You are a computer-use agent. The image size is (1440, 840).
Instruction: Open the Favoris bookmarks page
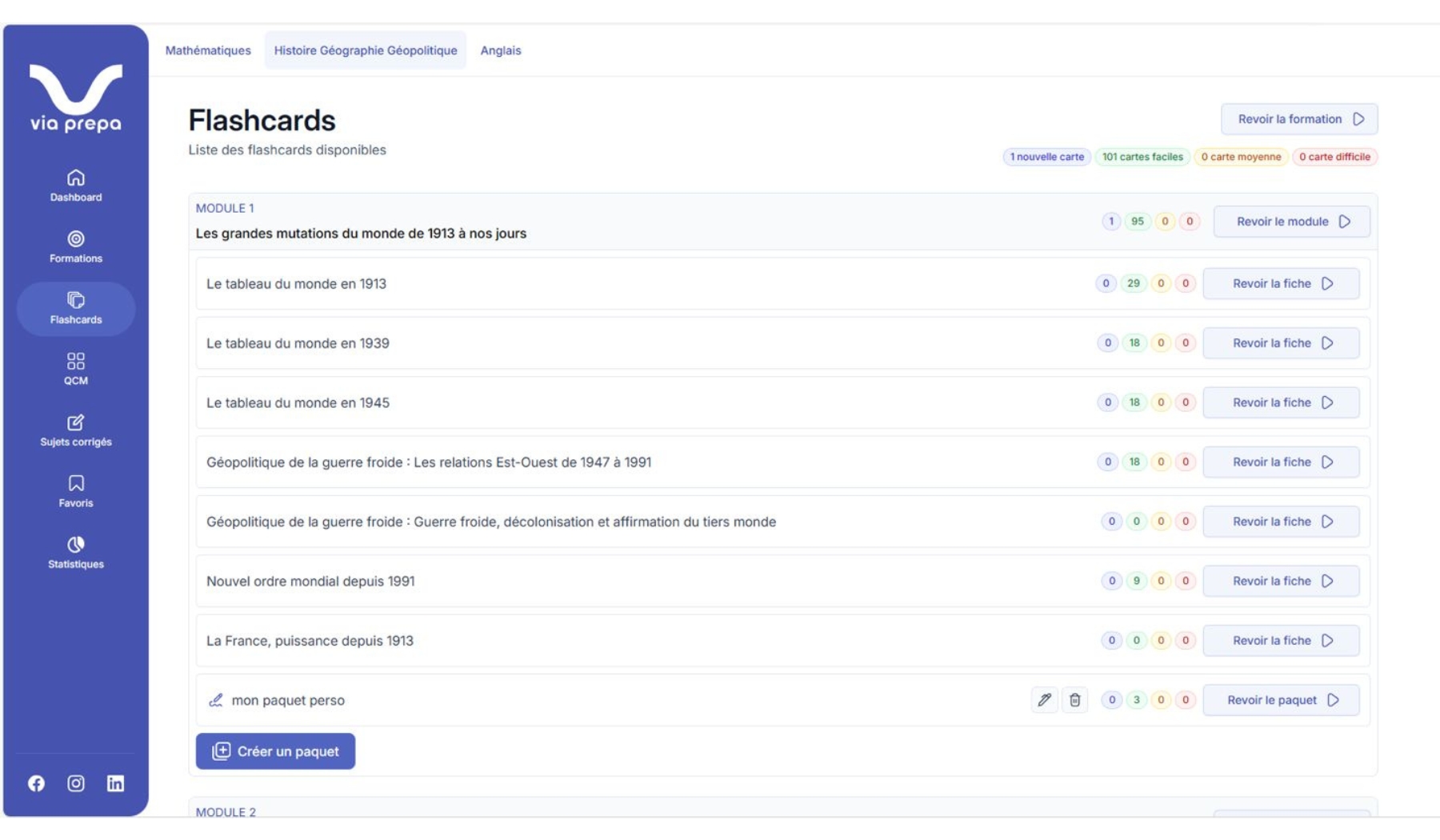(75, 491)
